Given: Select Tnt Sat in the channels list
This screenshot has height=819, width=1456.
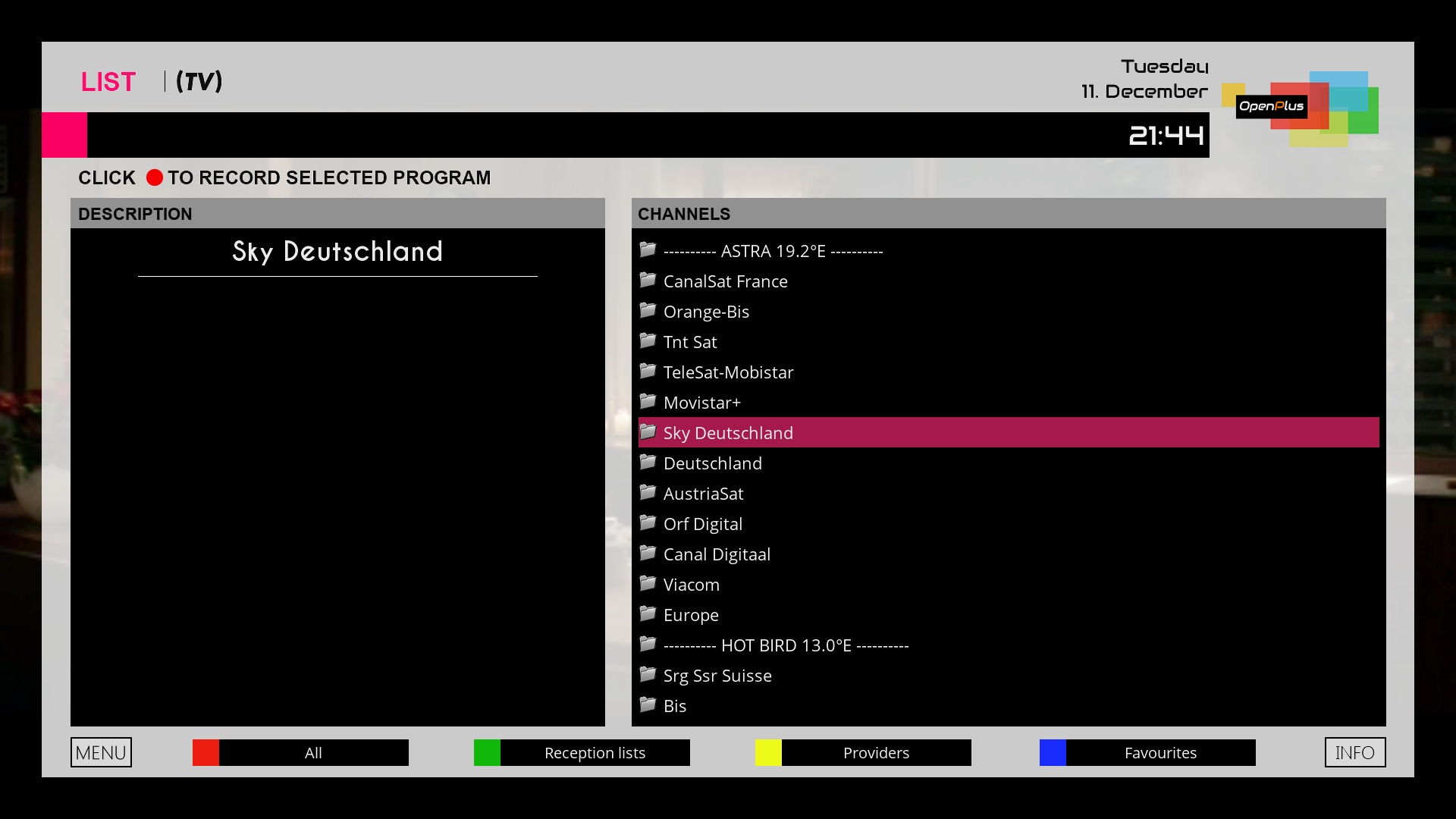Looking at the screenshot, I should point(1009,341).
